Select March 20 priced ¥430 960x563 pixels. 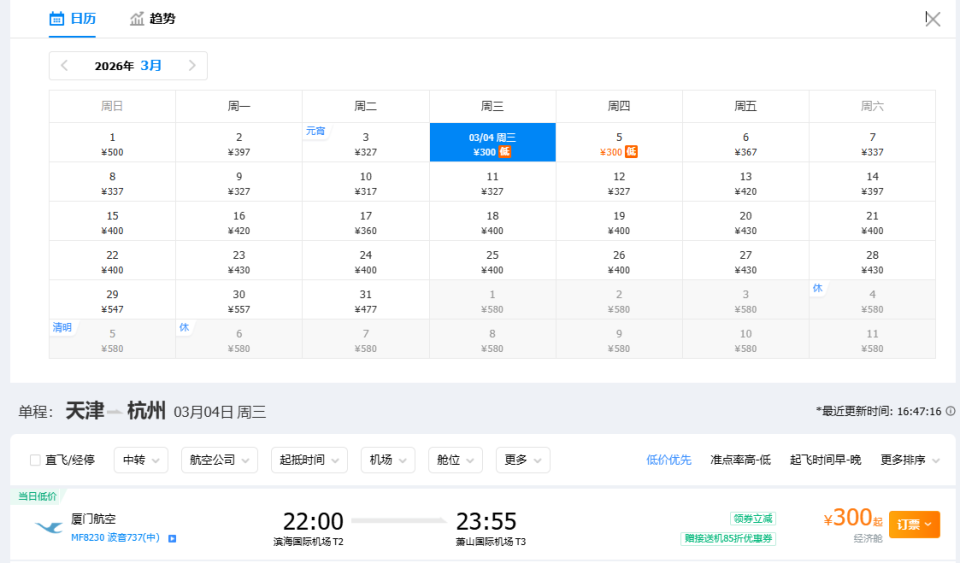[746, 222]
